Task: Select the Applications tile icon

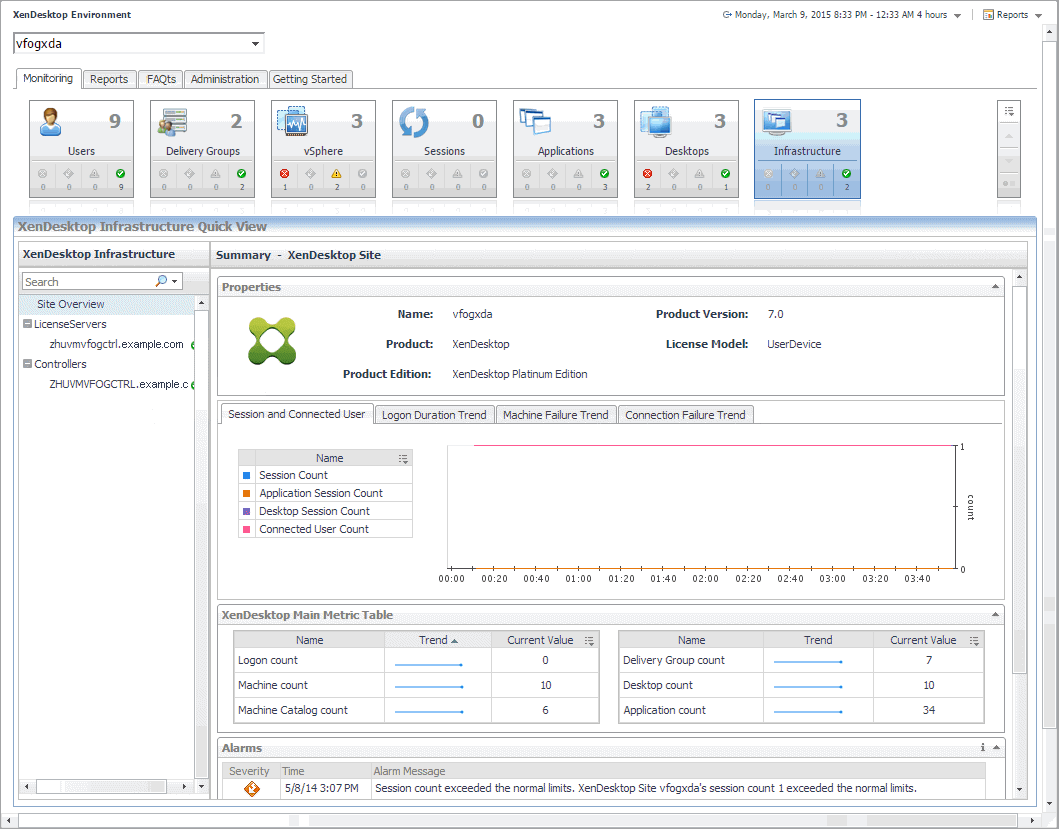Action: pyautogui.click(x=535, y=122)
